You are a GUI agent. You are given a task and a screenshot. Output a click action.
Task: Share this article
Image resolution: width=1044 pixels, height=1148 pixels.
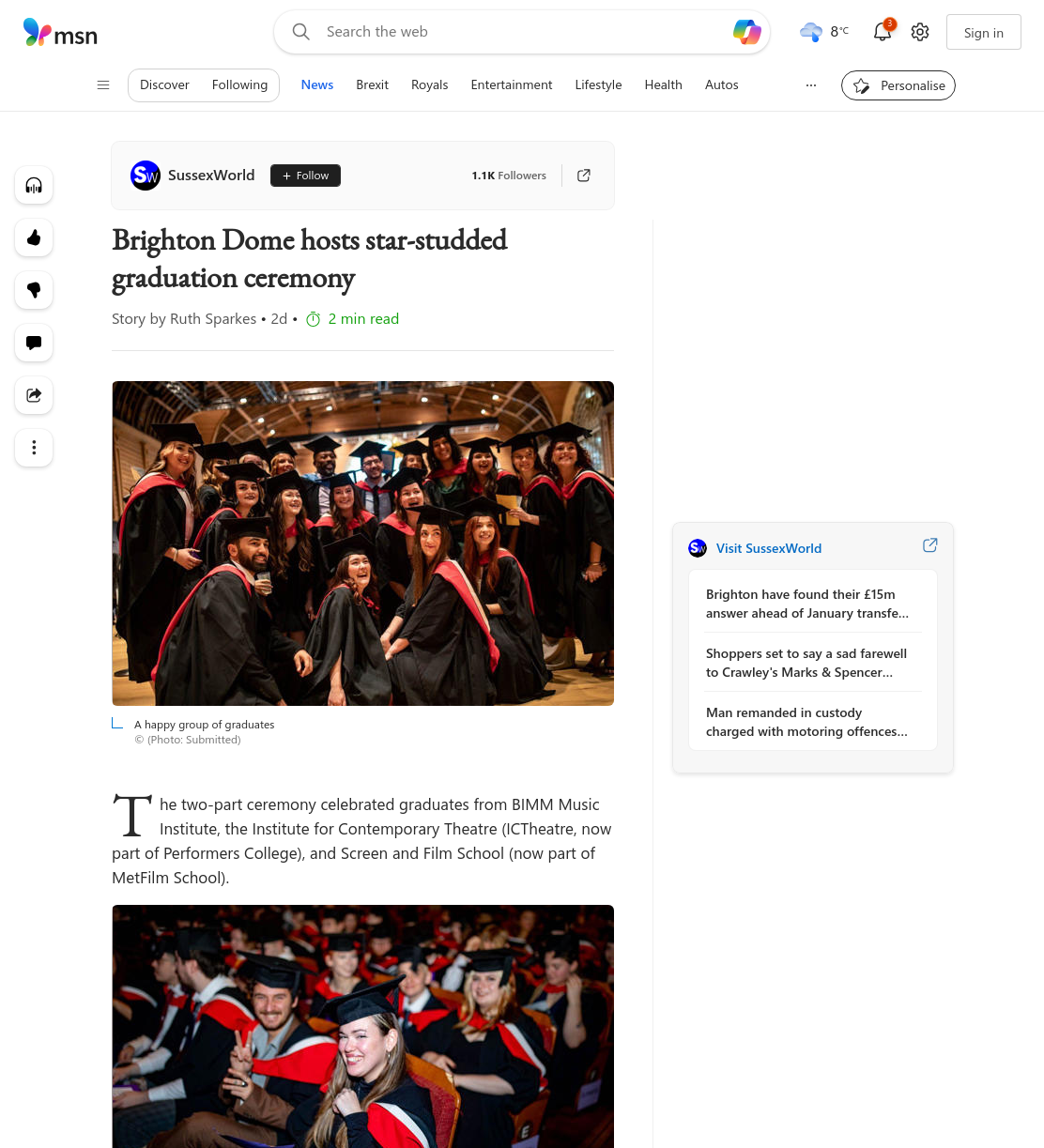34,395
